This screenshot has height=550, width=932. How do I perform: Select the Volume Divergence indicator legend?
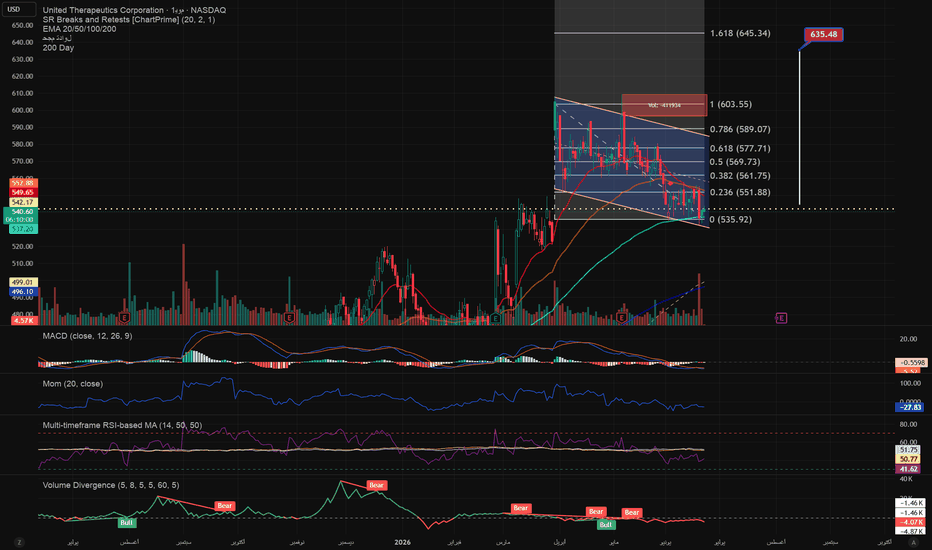[111, 485]
